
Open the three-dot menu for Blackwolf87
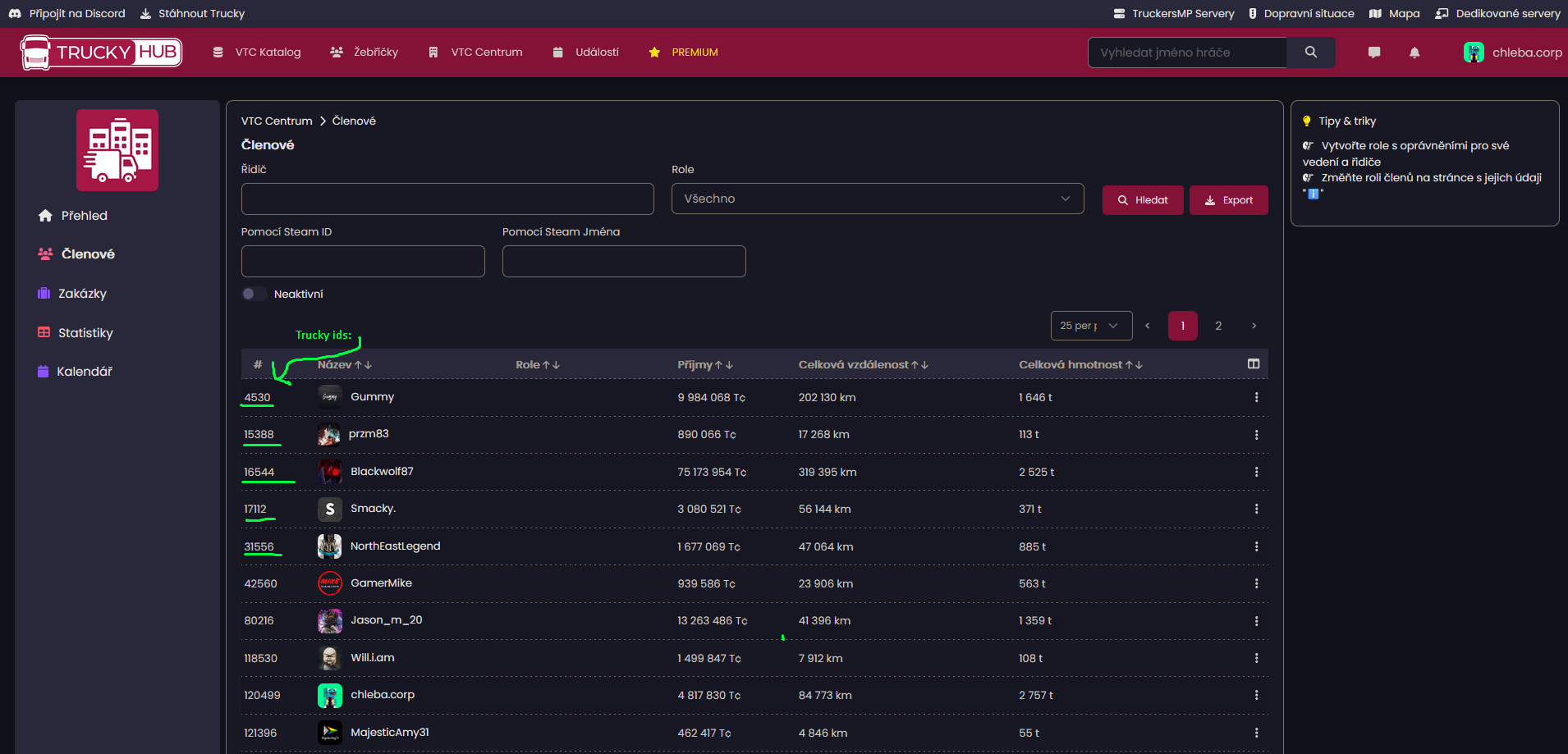[1255, 472]
